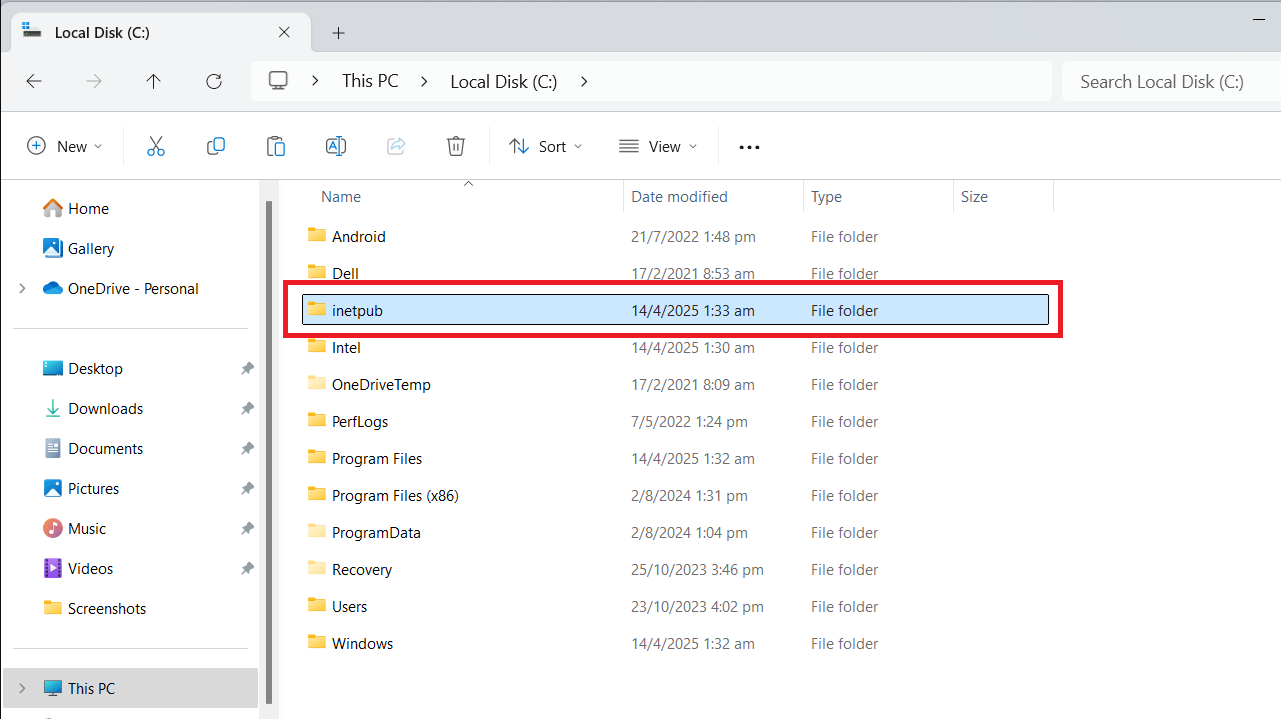The image size is (1281, 719).
Task: Click the Share icon in toolbar
Action: click(x=396, y=146)
